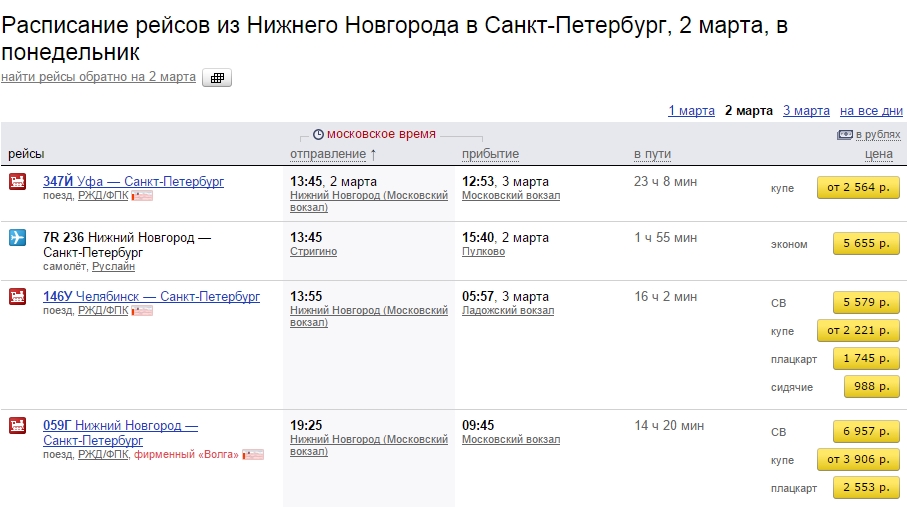Click the 988 р. сидячие price button
This screenshot has height=507, width=907.
871,387
